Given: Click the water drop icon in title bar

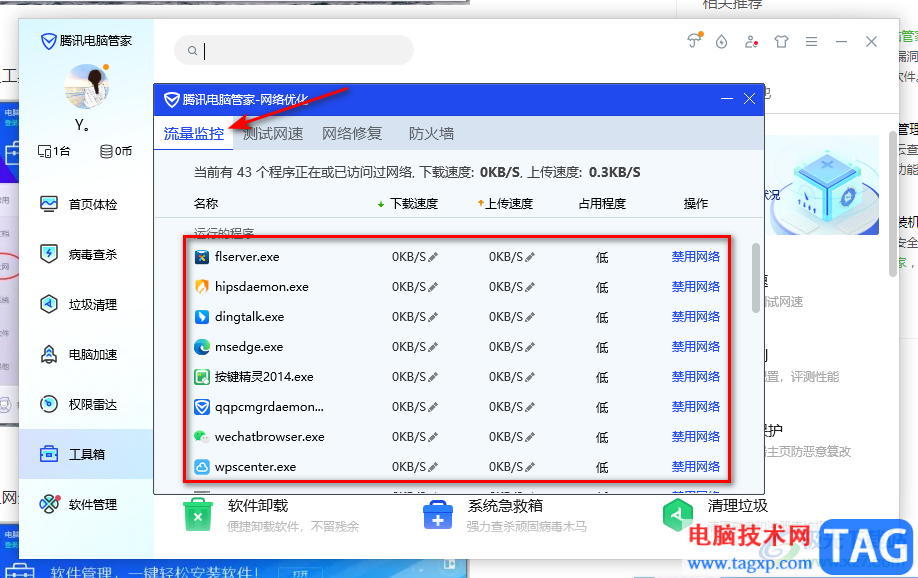Looking at the screenshot, I should (721, 42).
